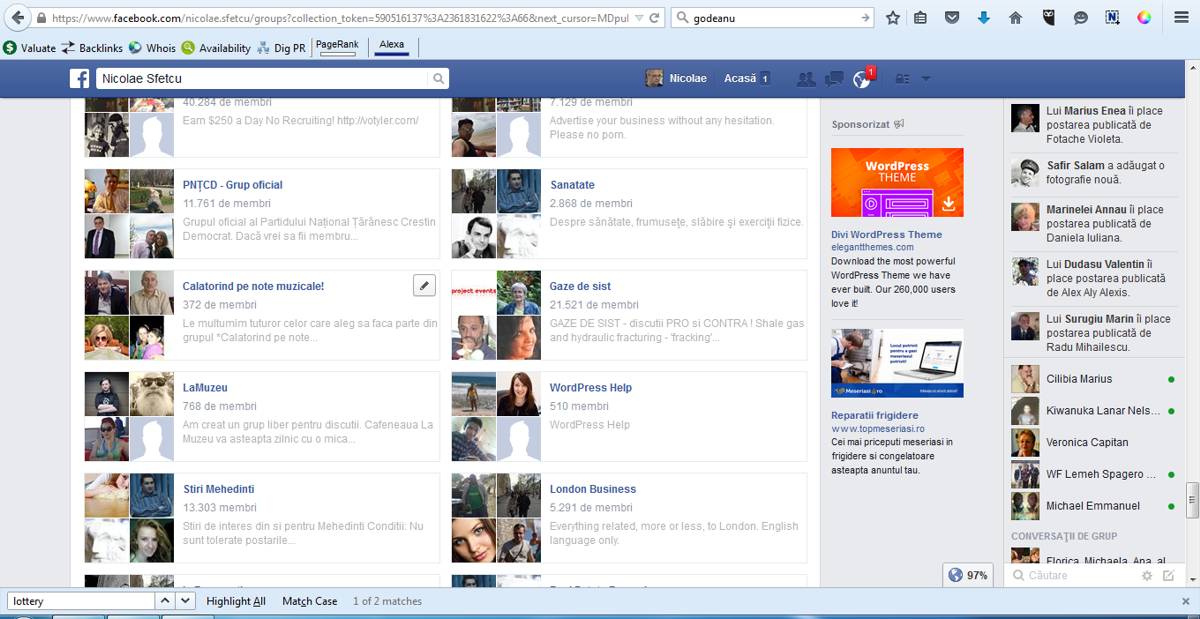Open the Facebook messages icon
1200x619 pixels.
click(834, 79)
